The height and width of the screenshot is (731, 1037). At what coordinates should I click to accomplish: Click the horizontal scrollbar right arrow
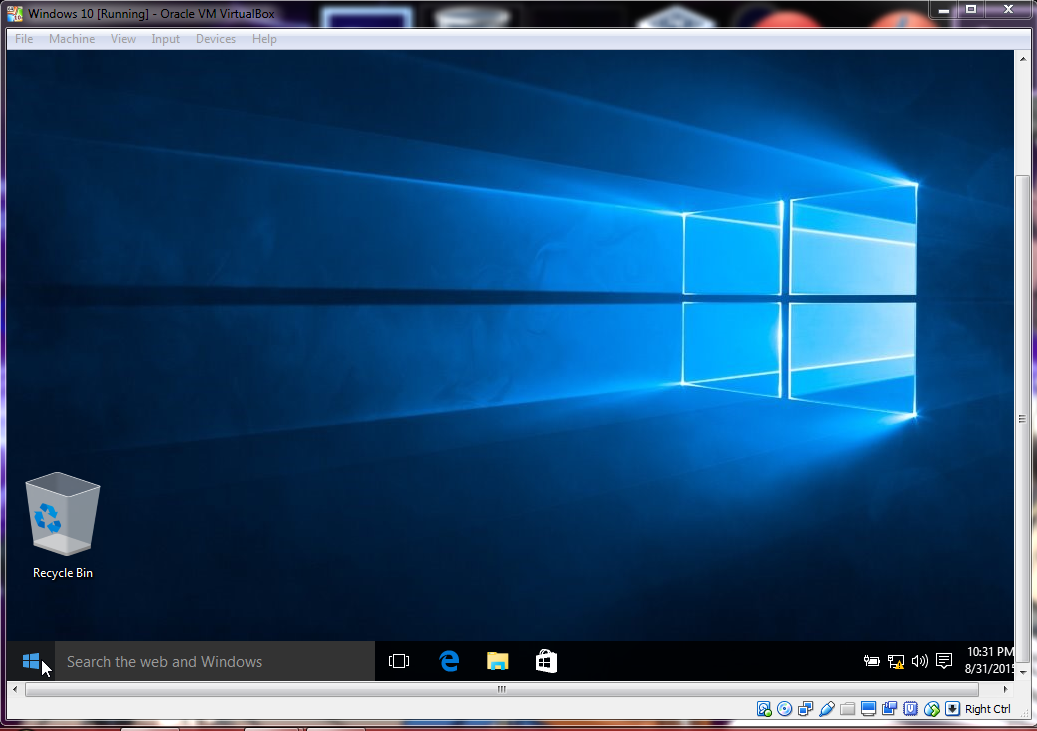click(x=1005, y=689)
